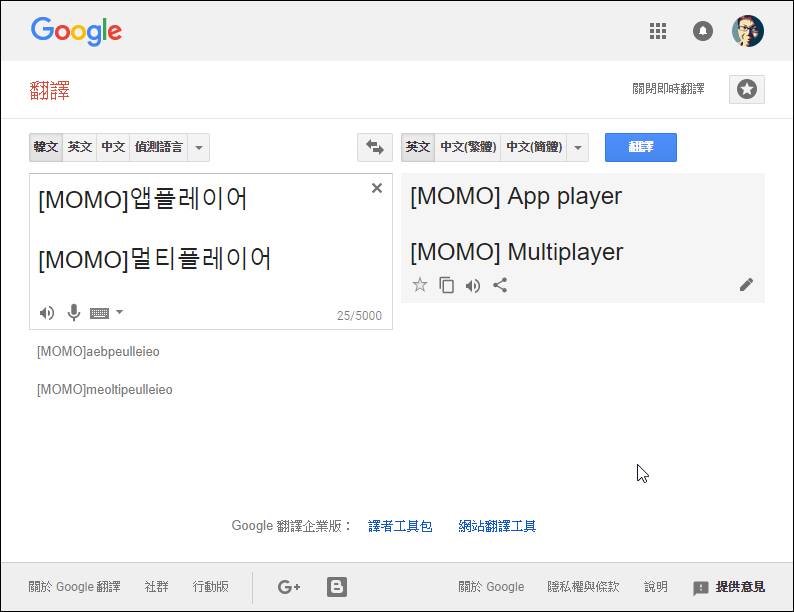
Task: Open 行動版 footer link
Action: (x=211, y=587)
